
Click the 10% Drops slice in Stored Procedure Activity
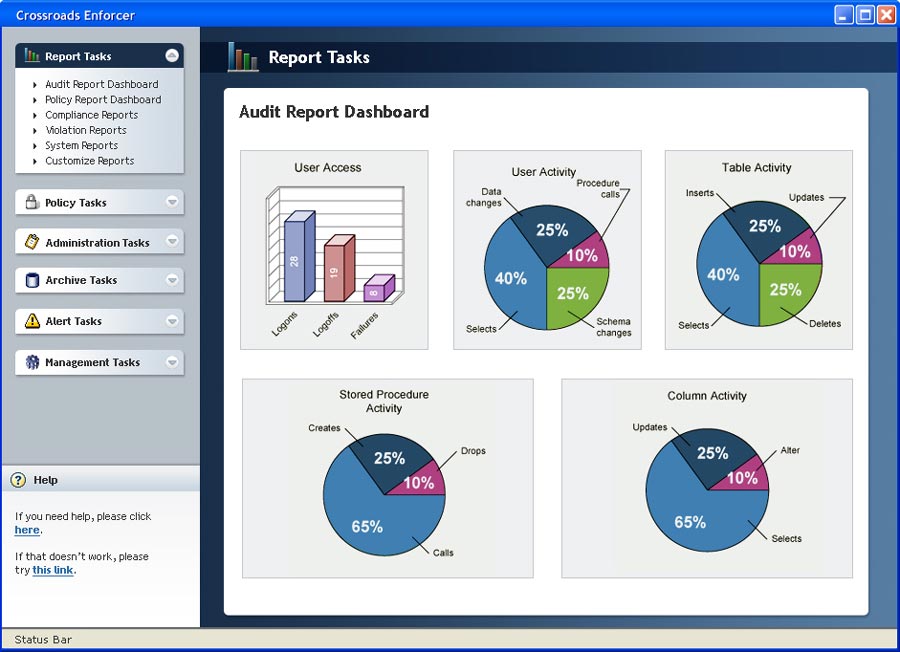pyautogui.click(x=420, y=483)
